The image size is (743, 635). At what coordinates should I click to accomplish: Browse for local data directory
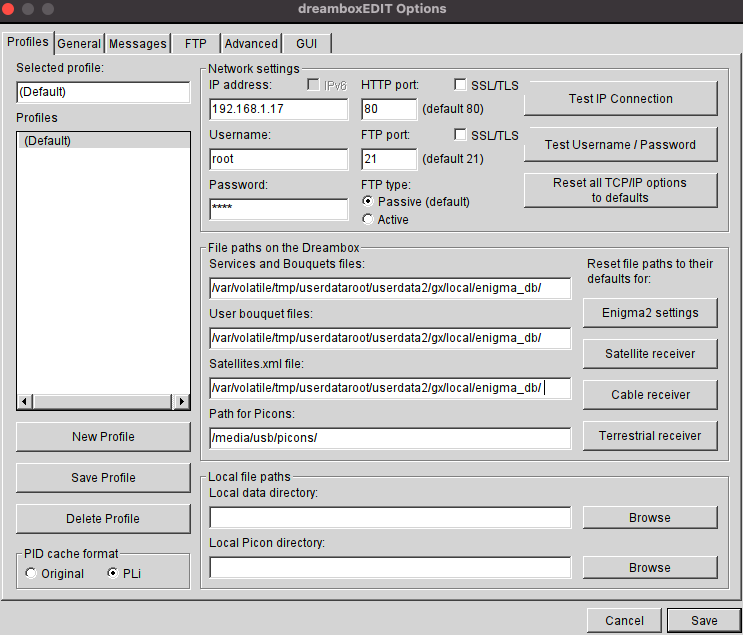pyautogui.click(x=650, y=518)
